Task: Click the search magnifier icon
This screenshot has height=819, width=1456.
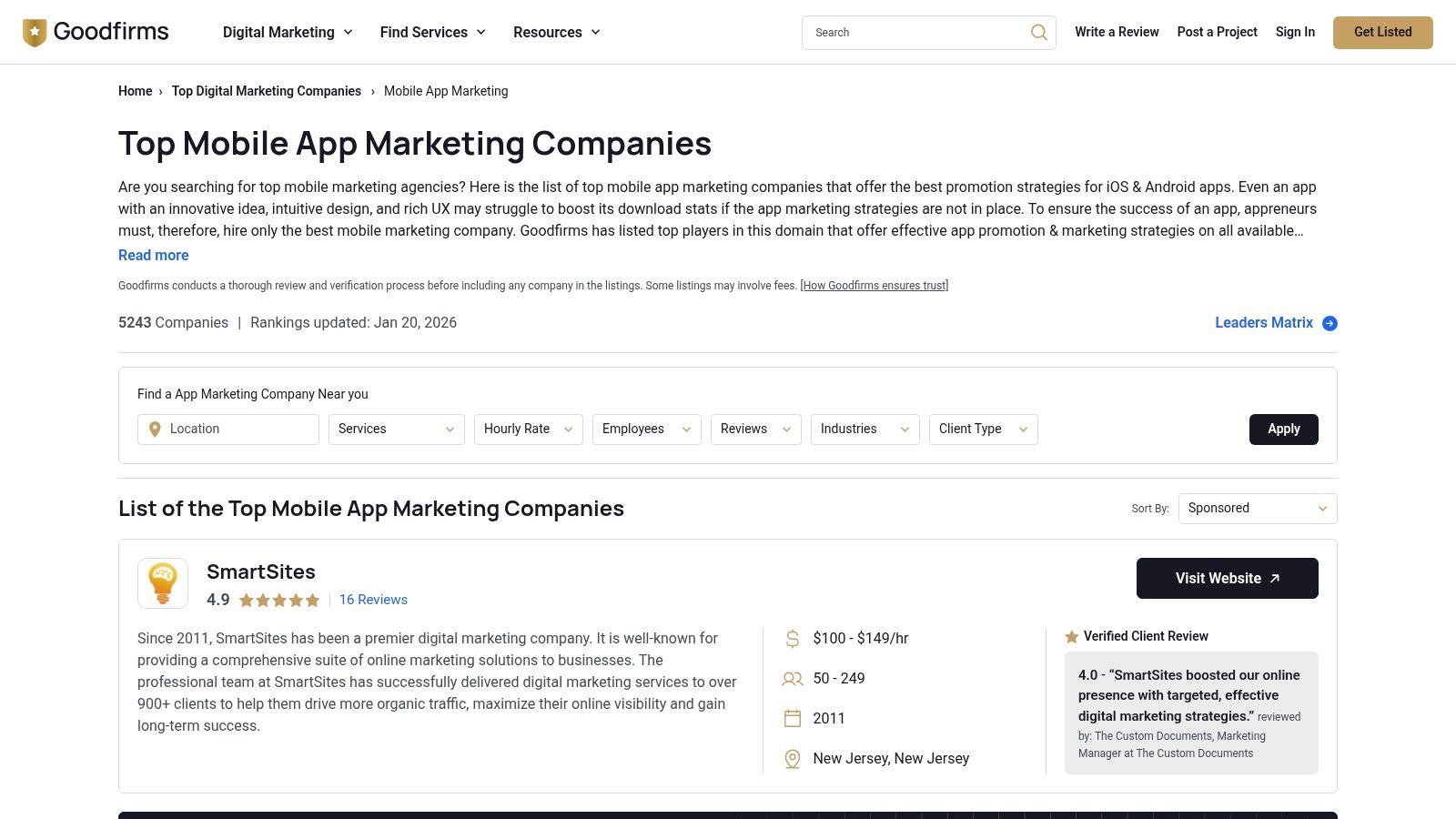Action: [1038, 33]
